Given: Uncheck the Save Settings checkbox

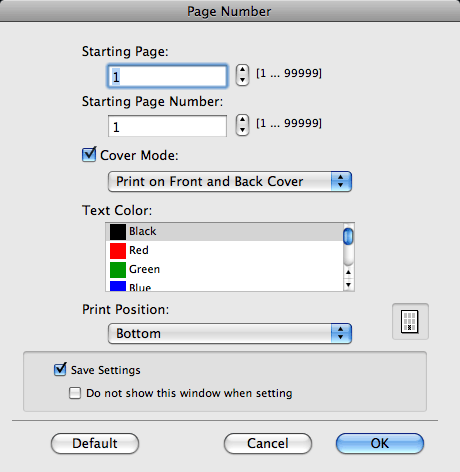Looking at the screenshot, I should click(60, 369).
